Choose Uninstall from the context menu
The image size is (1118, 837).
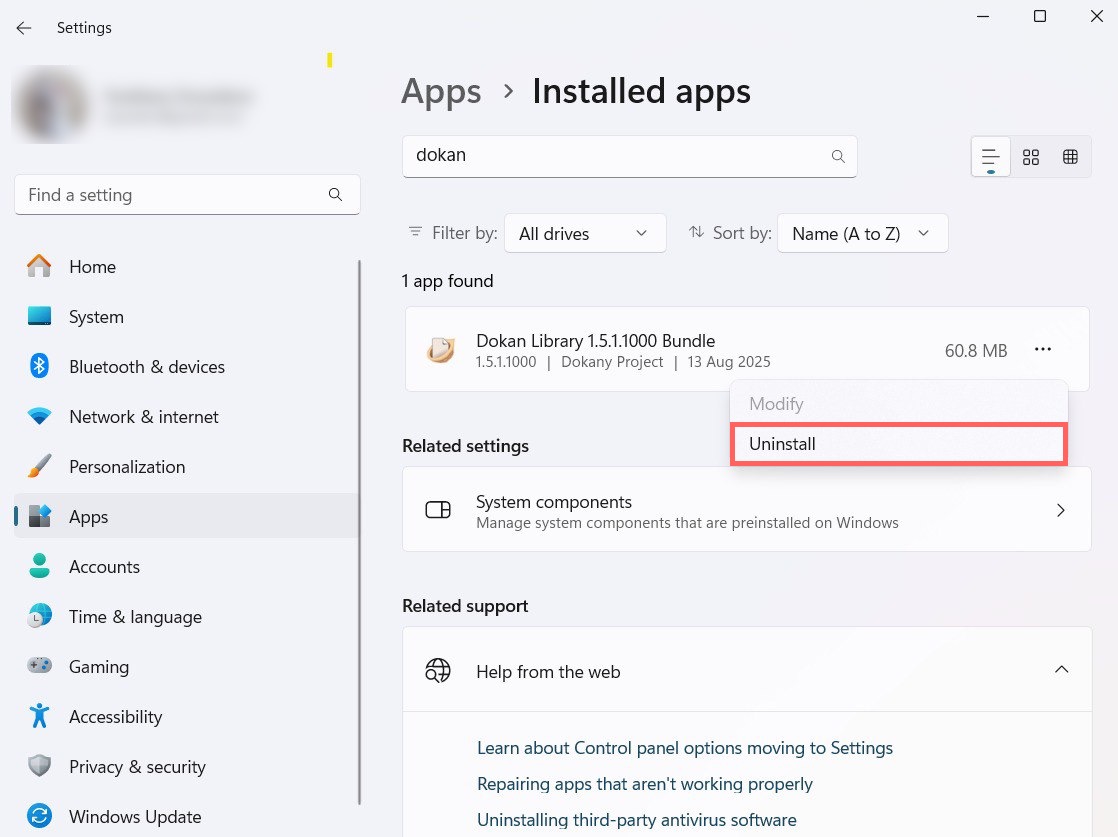tap(898, 444)
